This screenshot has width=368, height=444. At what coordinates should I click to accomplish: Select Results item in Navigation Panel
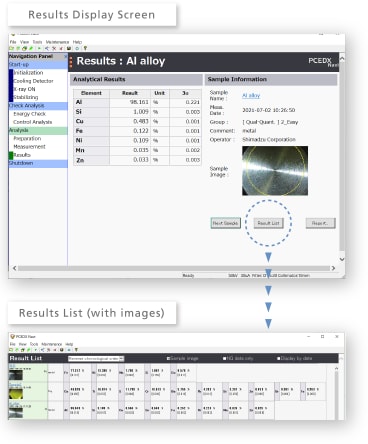[22, 155]
